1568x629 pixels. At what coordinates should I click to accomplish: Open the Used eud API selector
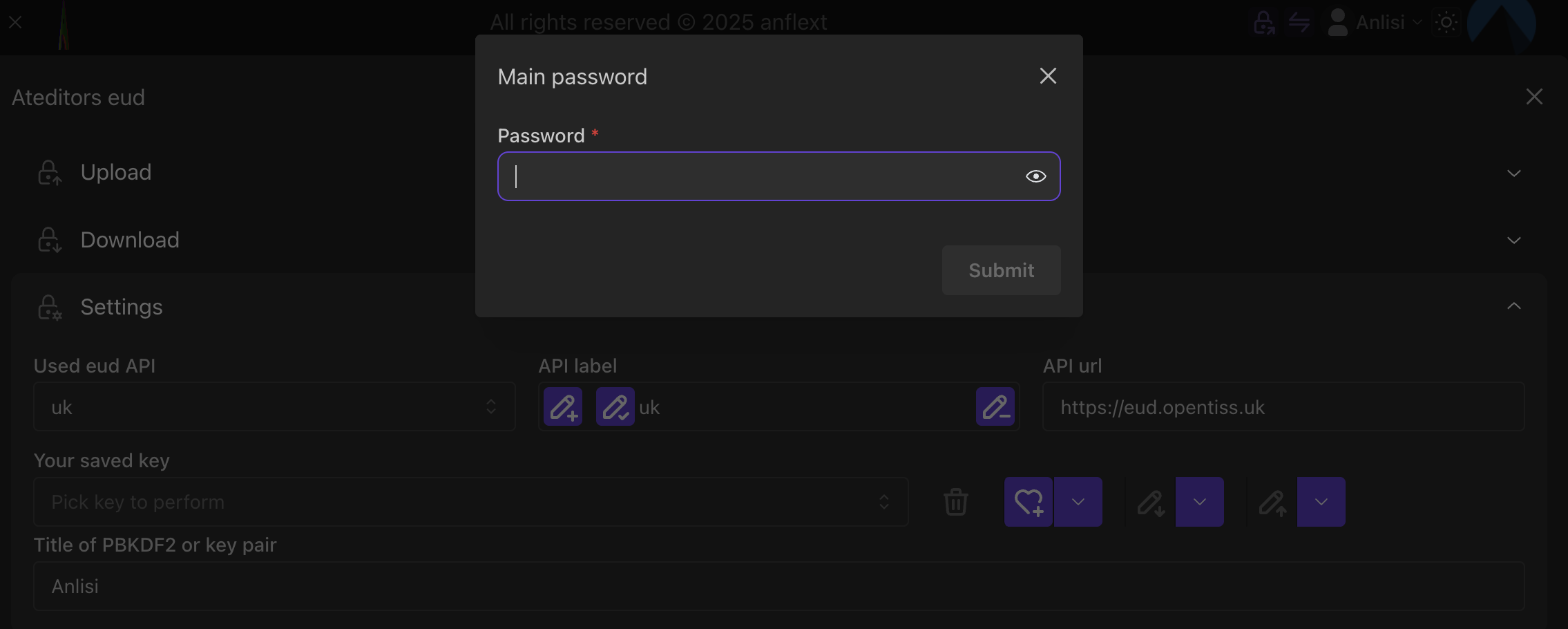click(274, 406)
